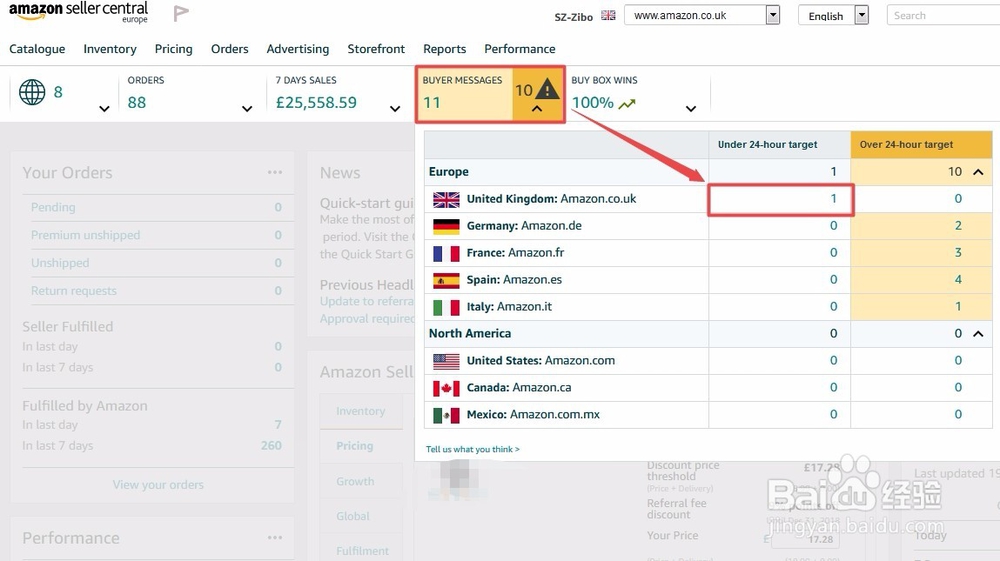Click the Search input field
Image resolution: width=1000 pixels, height=561 pixels.
[943, 15]
